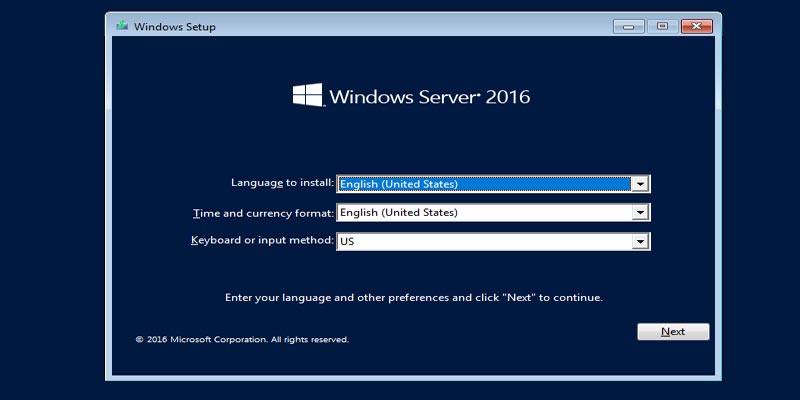Screen dimensions: 800x400
Task: Maximize the Windows Setup window
Action: point(661,26)
